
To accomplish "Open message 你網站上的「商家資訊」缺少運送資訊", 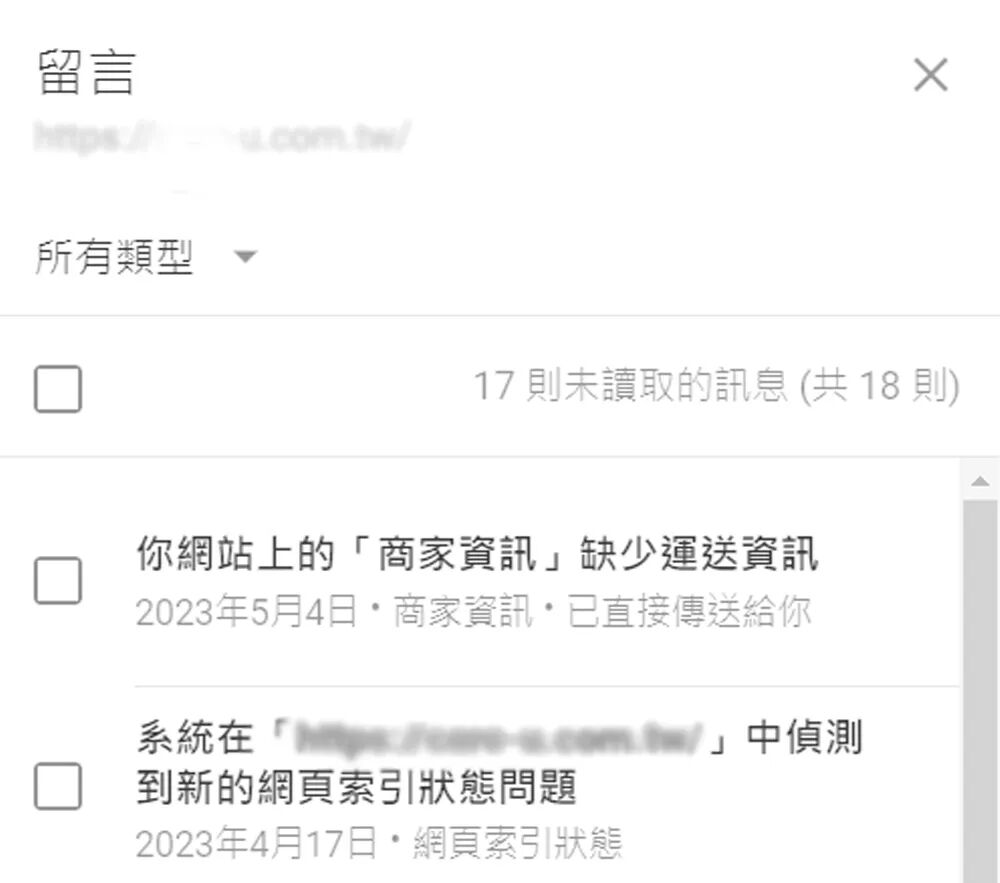I will point(477,553).
